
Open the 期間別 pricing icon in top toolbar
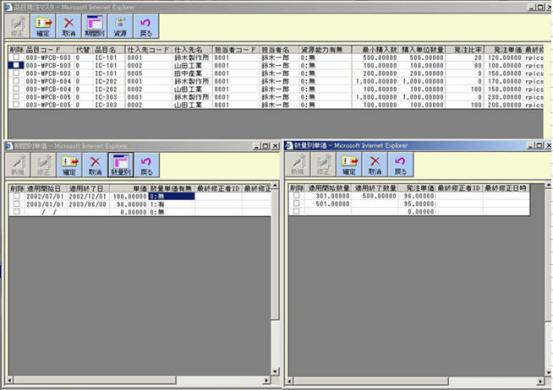pyautogui.click(x=95, y=26)
